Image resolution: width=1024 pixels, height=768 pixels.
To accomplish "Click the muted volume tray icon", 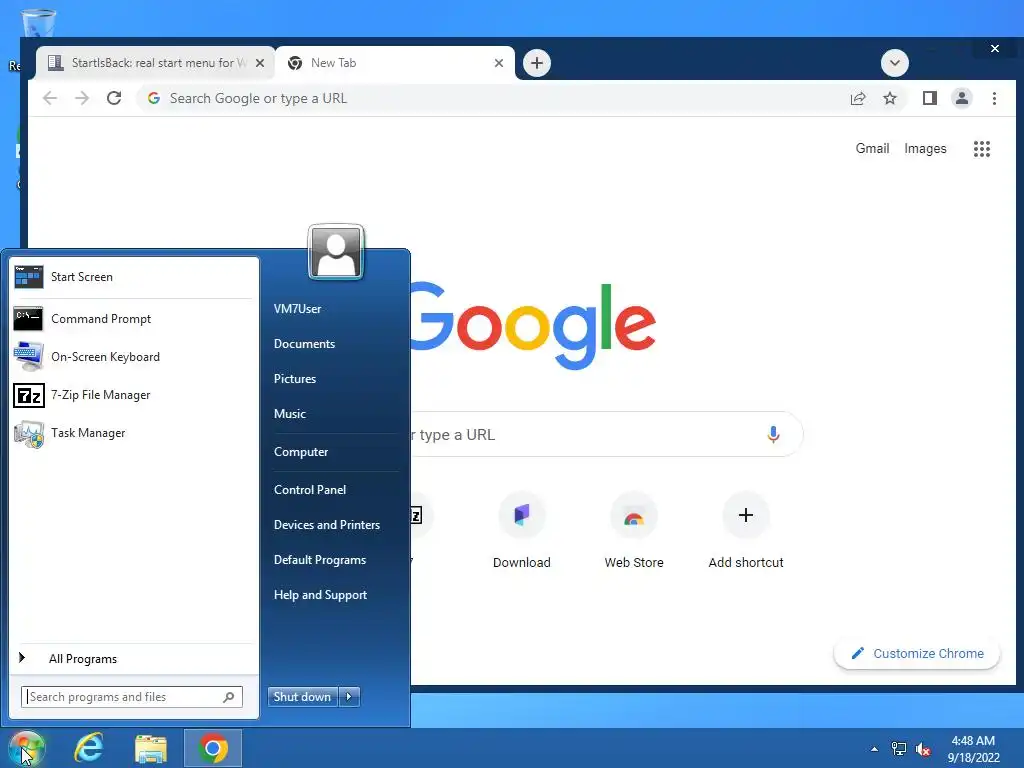I will [x=923, y=749].
